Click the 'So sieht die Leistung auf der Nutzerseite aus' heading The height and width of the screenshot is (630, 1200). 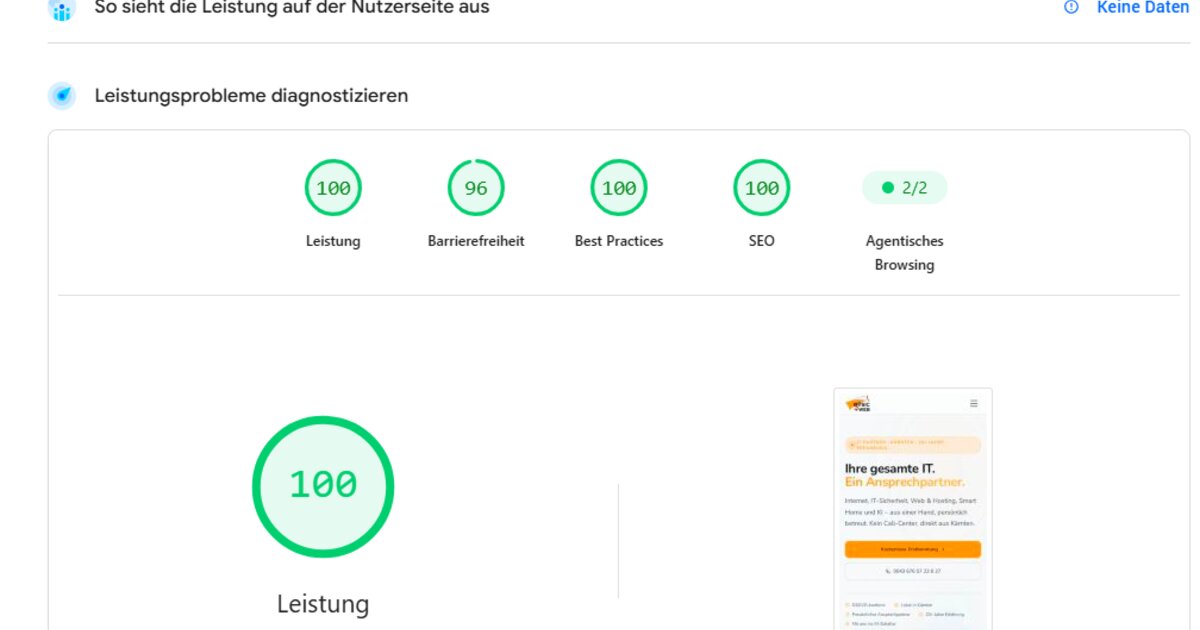click(x=292, y=8)
